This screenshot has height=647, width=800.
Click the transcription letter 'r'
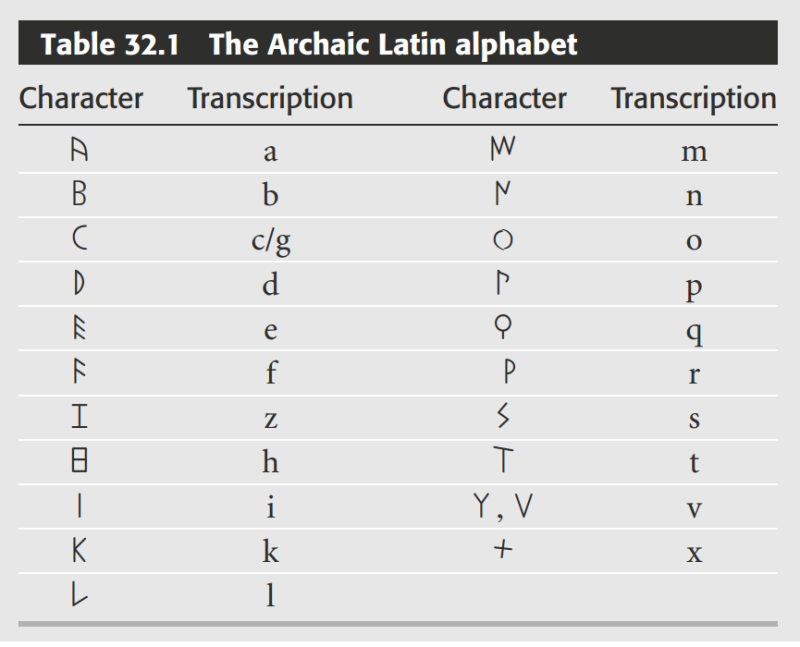(x=694, y=374)
